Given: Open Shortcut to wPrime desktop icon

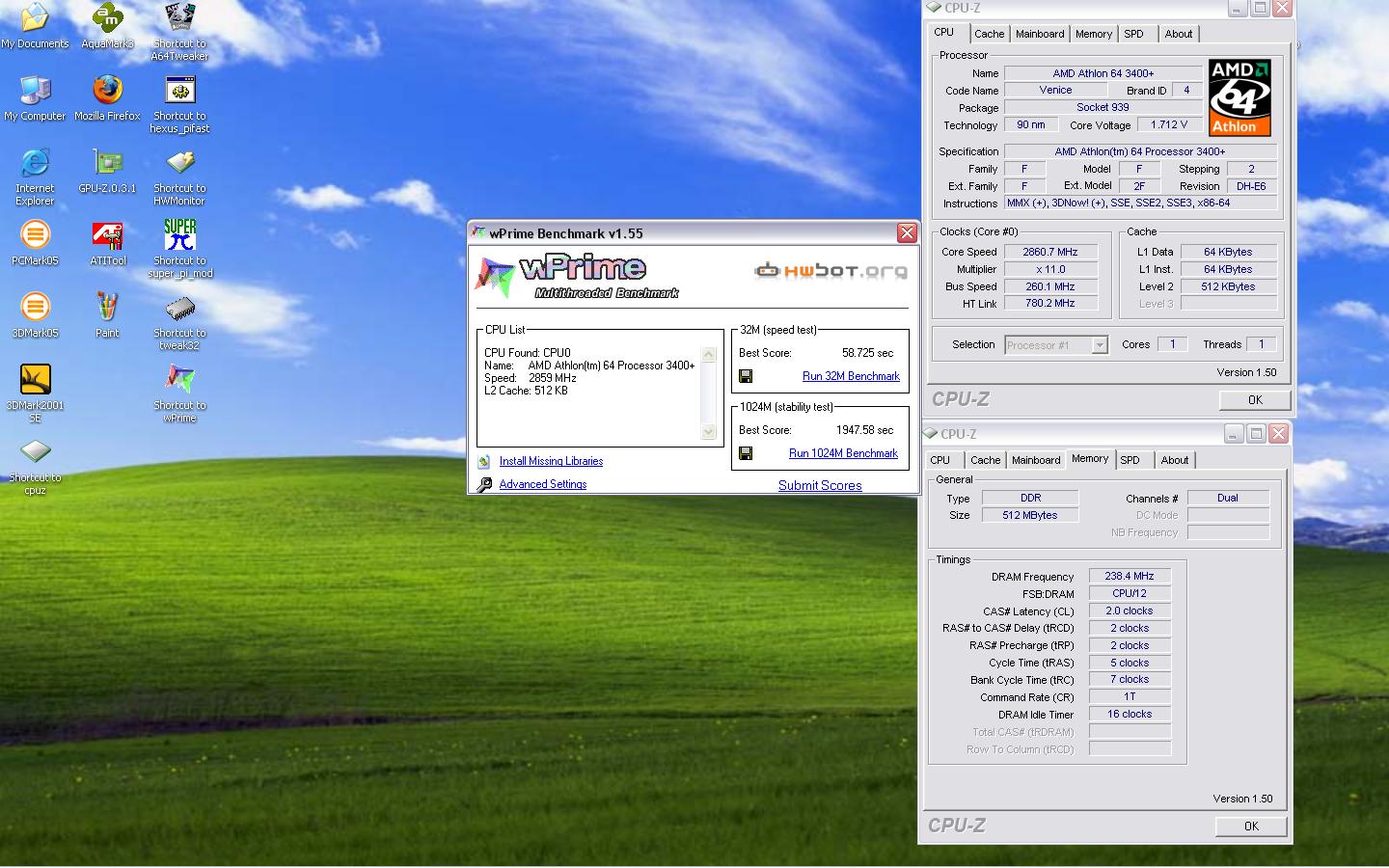Looking at the screenshot, I should (179, 393).
